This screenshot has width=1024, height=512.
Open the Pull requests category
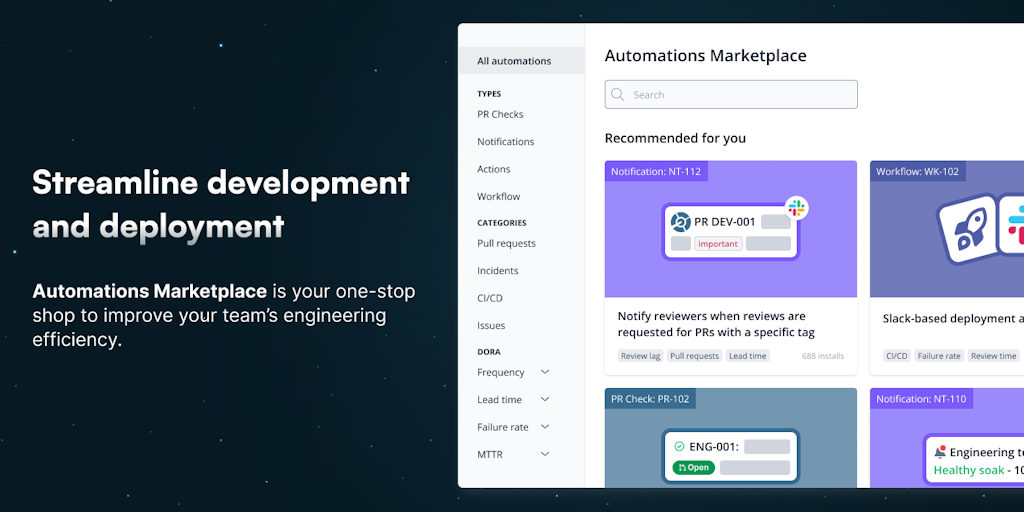[506, 243]
